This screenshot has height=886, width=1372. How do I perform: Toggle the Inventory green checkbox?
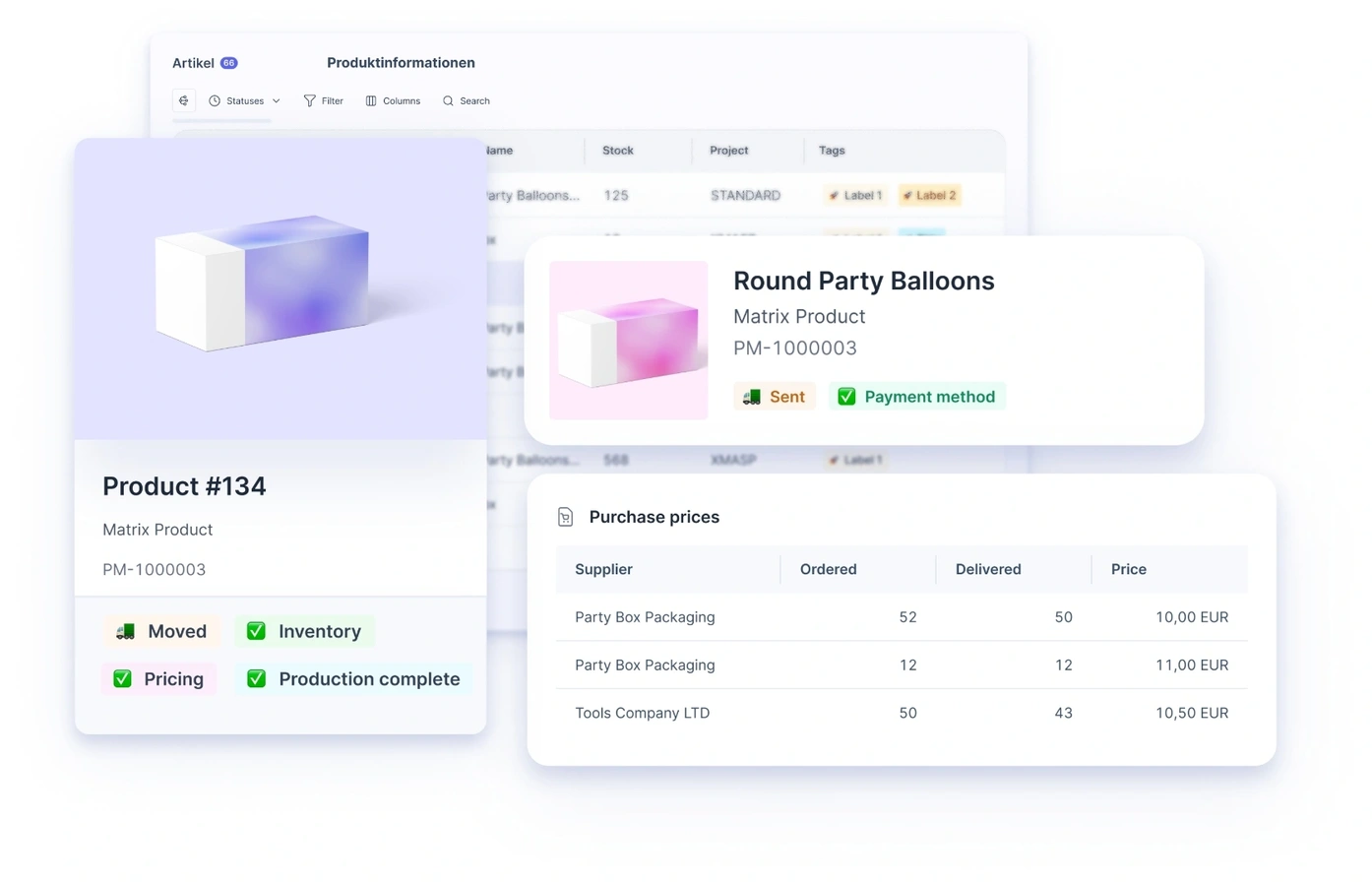[x=256, y=631]
